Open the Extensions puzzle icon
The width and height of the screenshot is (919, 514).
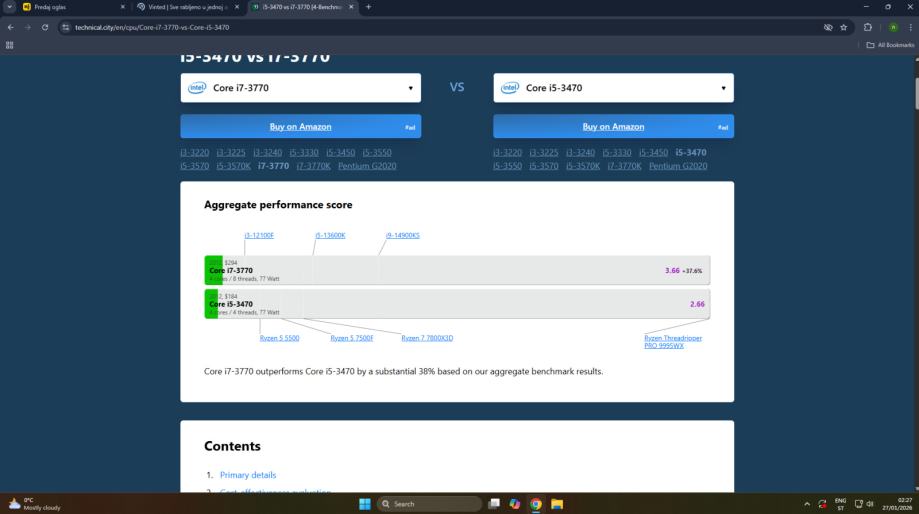click(868, 27)
